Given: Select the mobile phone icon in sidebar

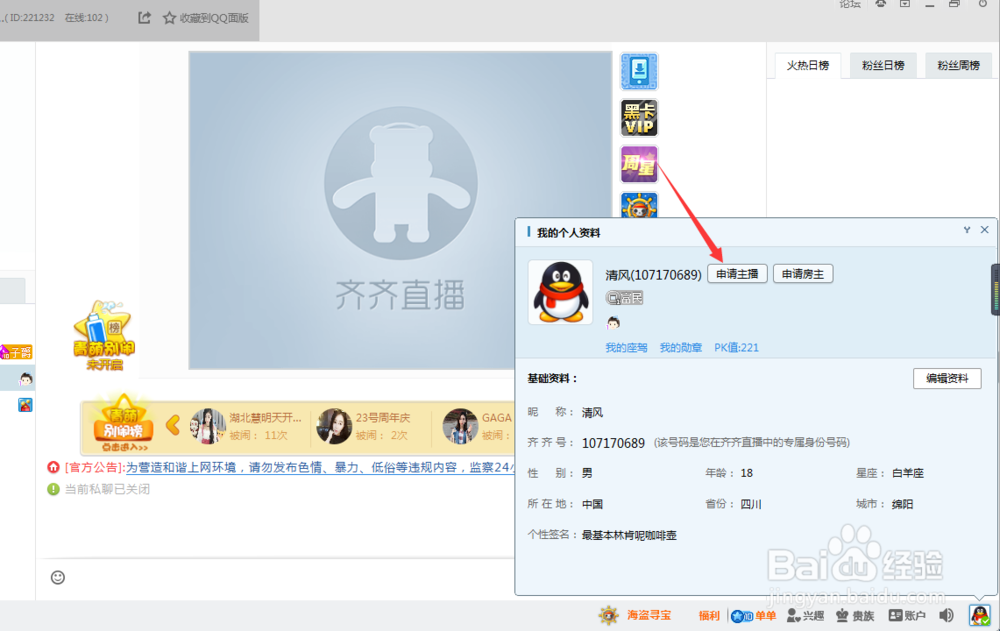Looking at the screenshot, I should coord(638,71).
